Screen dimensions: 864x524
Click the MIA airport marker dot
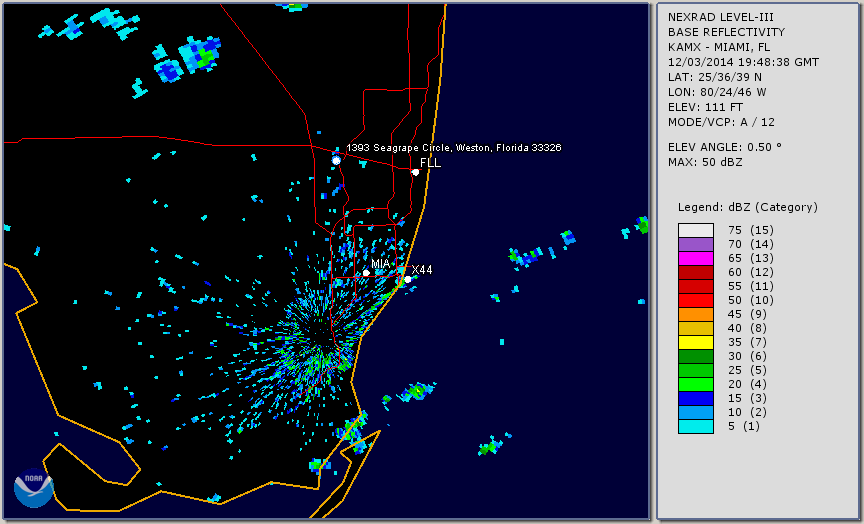click(x=366, y=273)
